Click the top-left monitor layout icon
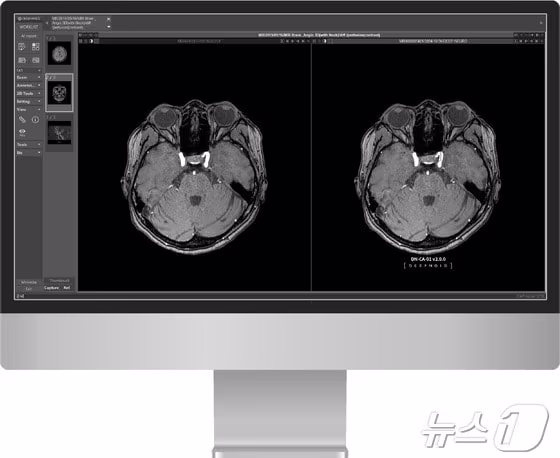The image size is (560, 458). [22, 47]
